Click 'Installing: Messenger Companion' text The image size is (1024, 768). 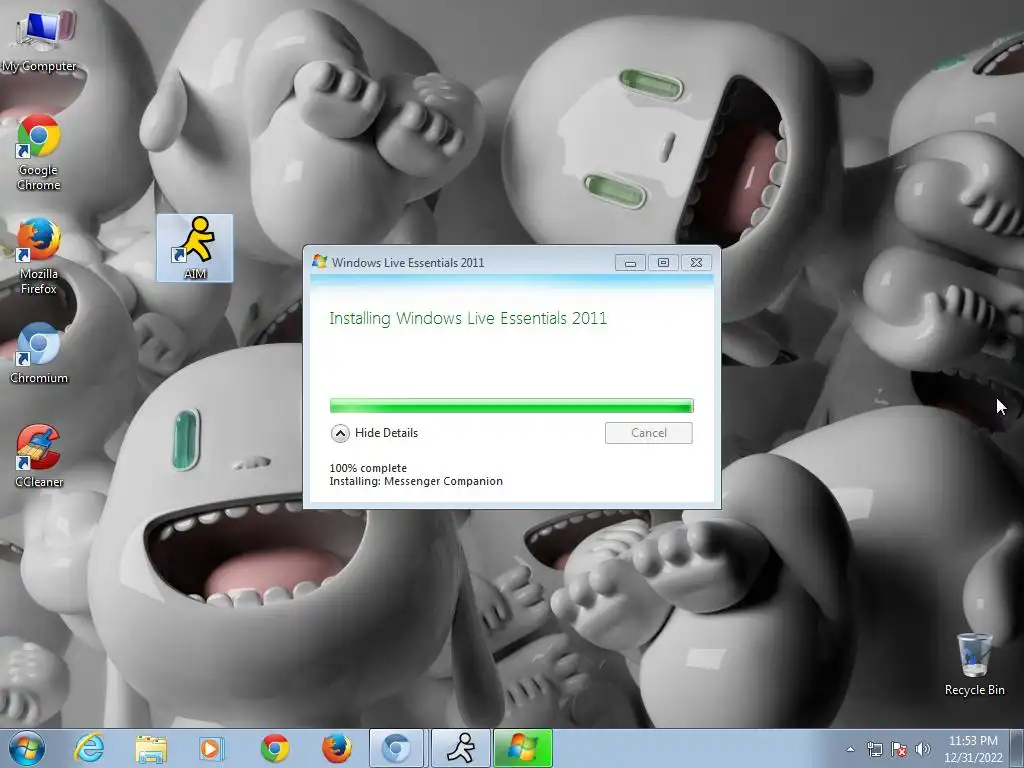(416, 481)
